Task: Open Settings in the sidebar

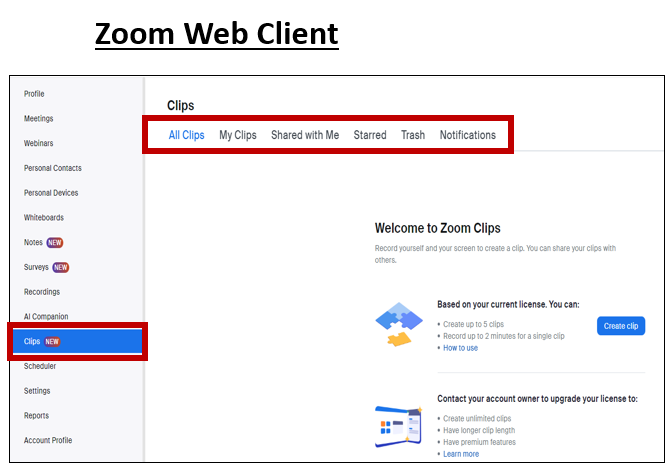Action: [x=37, y=391]
